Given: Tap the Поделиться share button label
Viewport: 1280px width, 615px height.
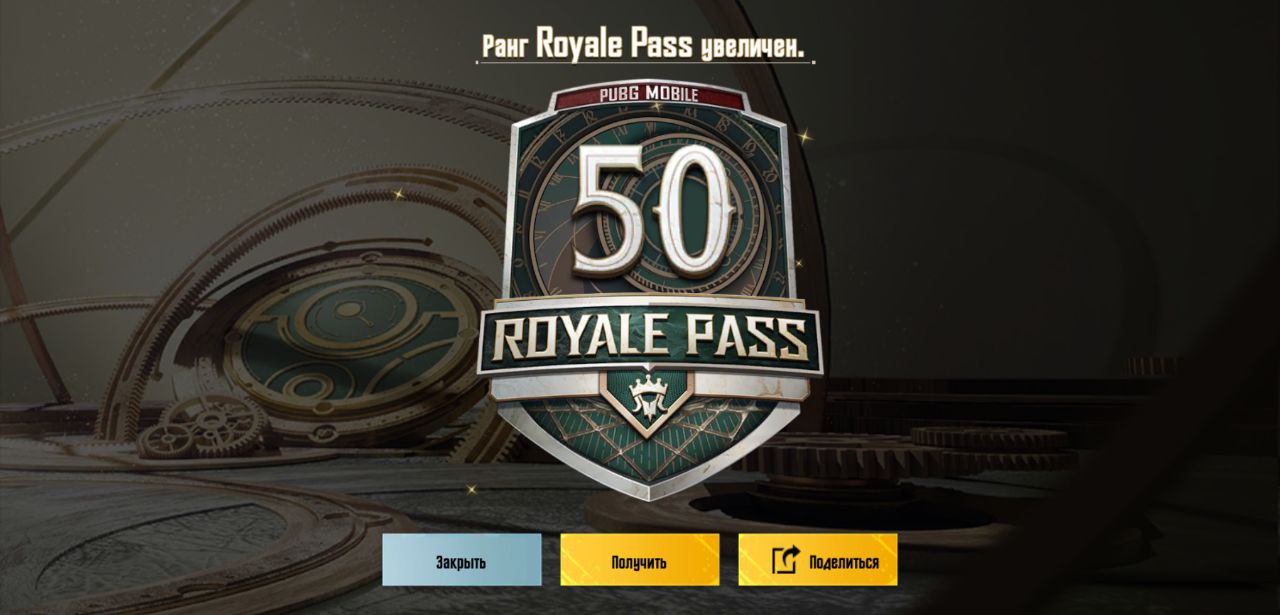Looking at the screenshot, I should pyautogui.click(x=844, y=562).
